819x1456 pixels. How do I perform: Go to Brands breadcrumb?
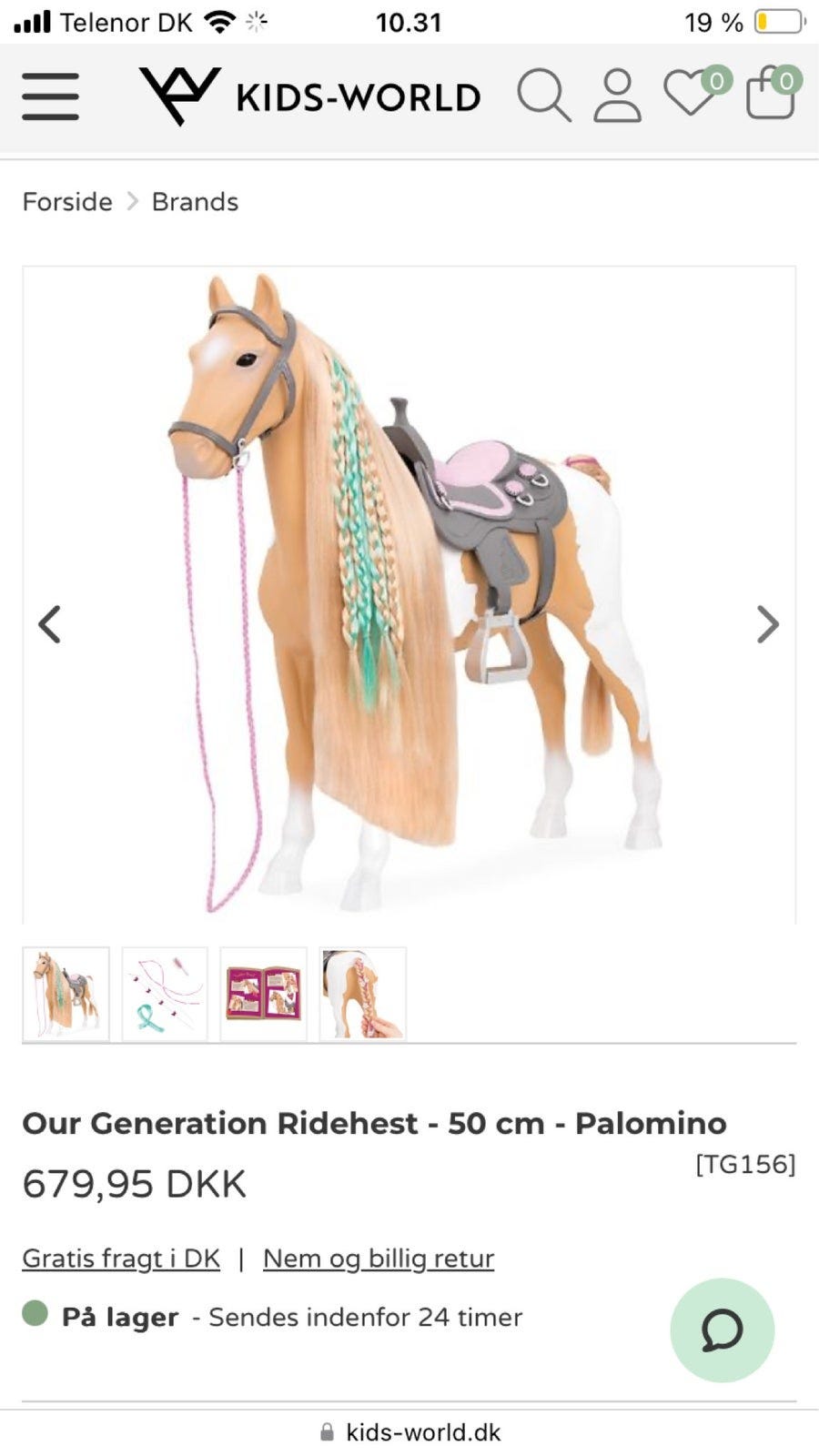[195, 201]
